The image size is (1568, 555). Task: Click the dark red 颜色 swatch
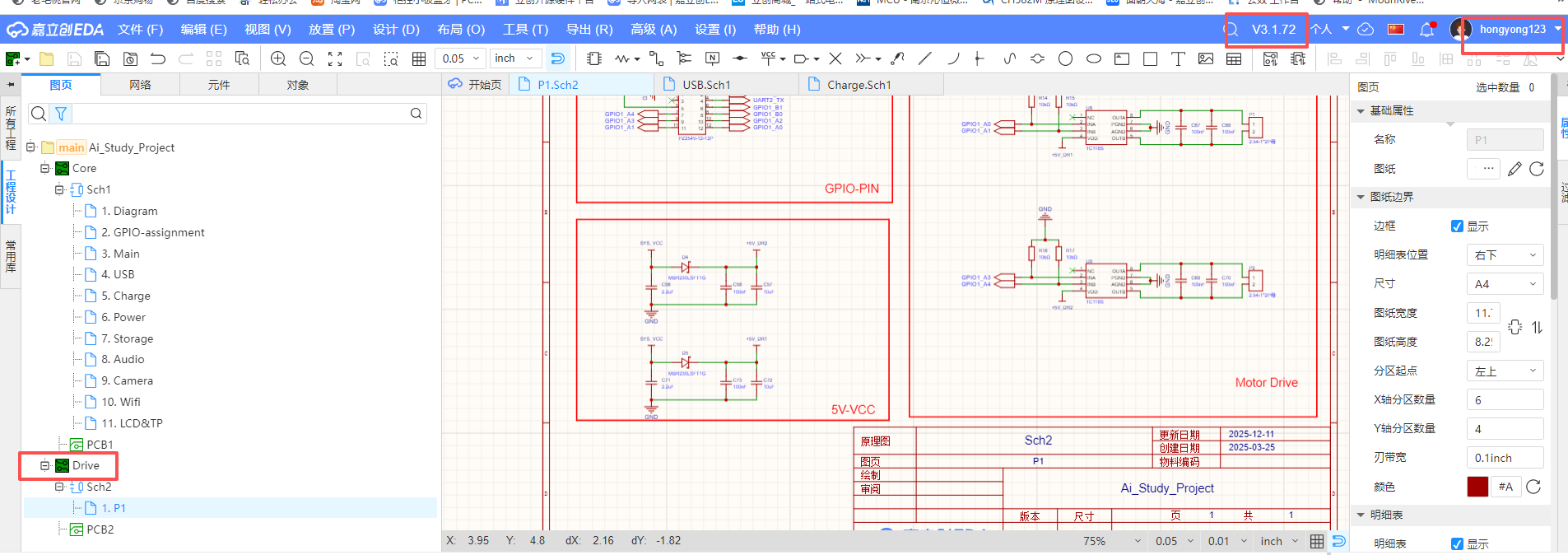click(x=1477, y=487)
